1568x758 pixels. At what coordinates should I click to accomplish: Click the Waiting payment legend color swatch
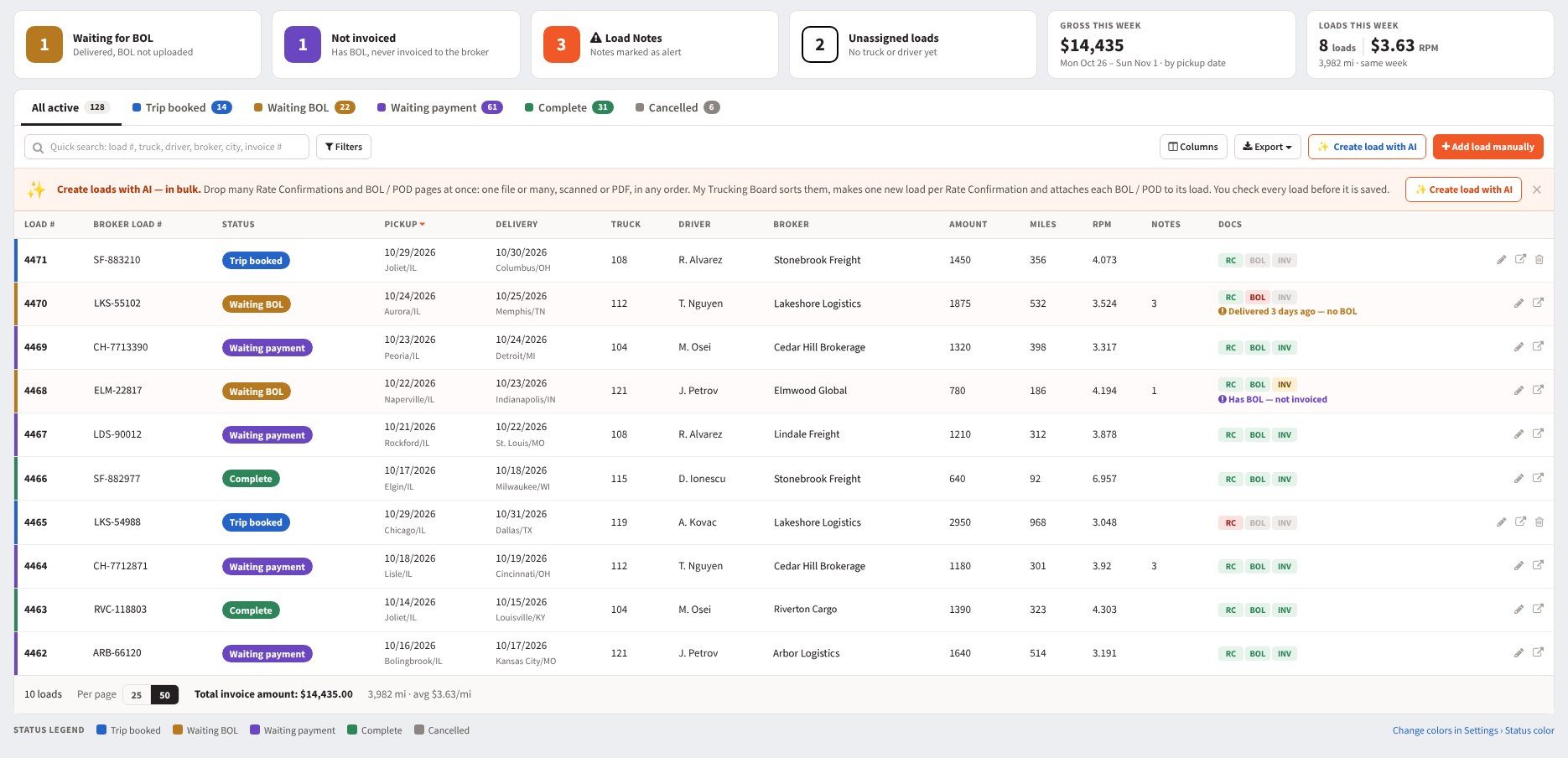(x=255, y=729)
